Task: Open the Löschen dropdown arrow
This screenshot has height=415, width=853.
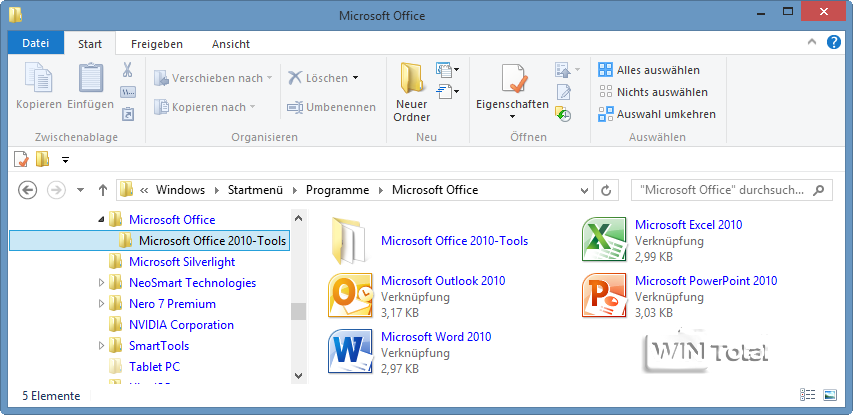Action: [x=355, y=78]
